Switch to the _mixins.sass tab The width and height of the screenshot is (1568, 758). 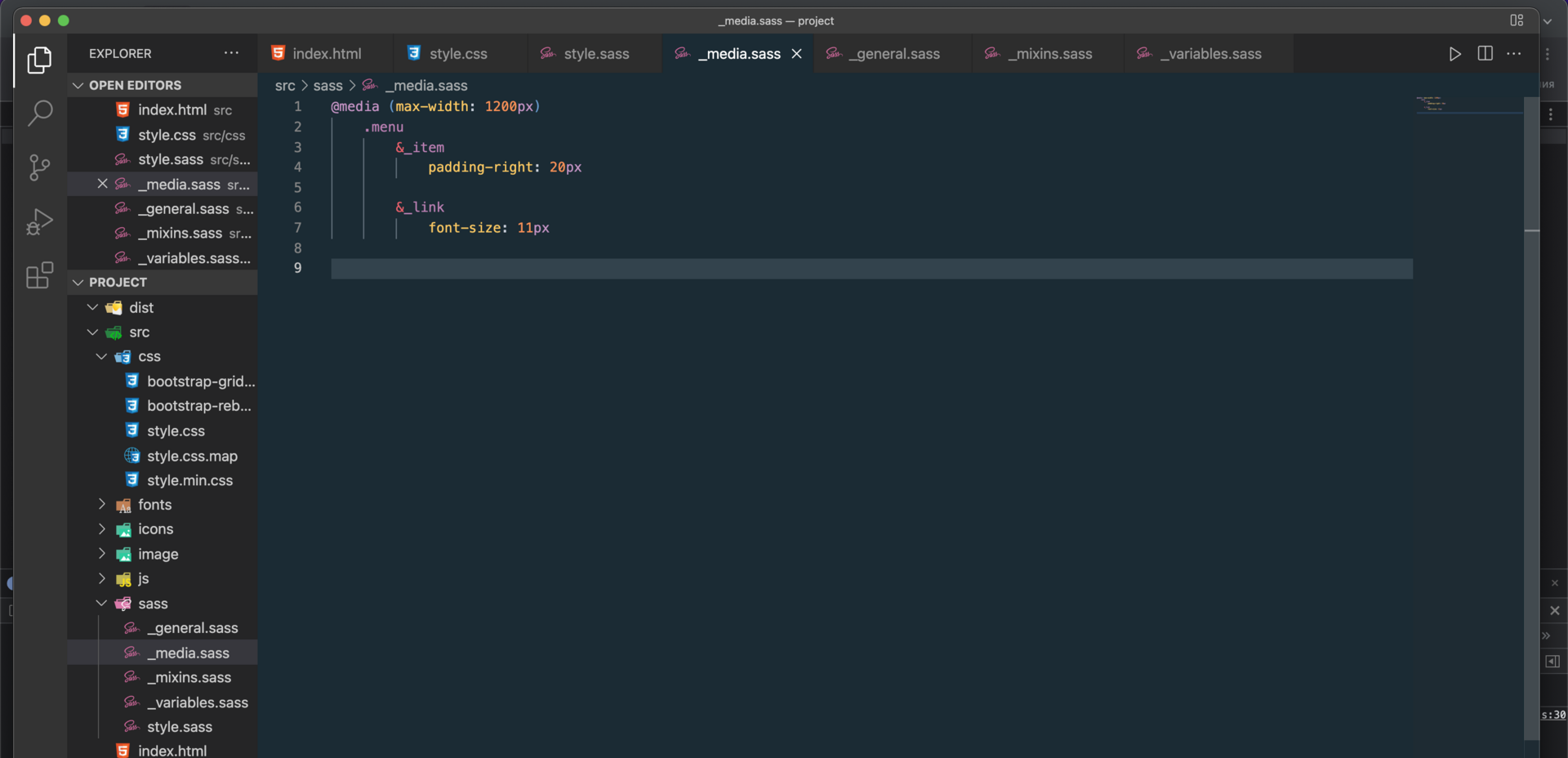(x=1049, y=54)
